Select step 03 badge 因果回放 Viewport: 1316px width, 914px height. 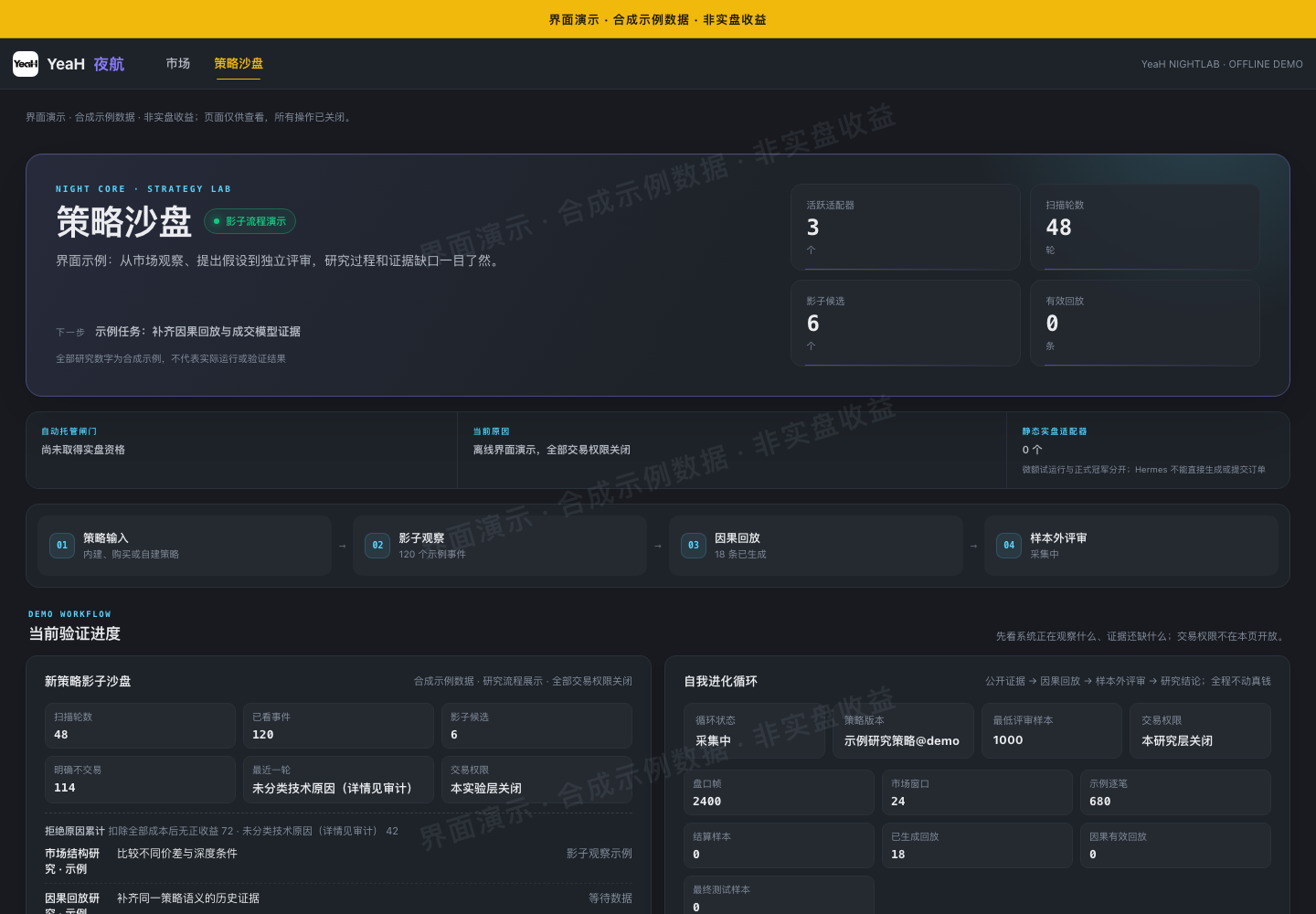[x=694, y=546]
